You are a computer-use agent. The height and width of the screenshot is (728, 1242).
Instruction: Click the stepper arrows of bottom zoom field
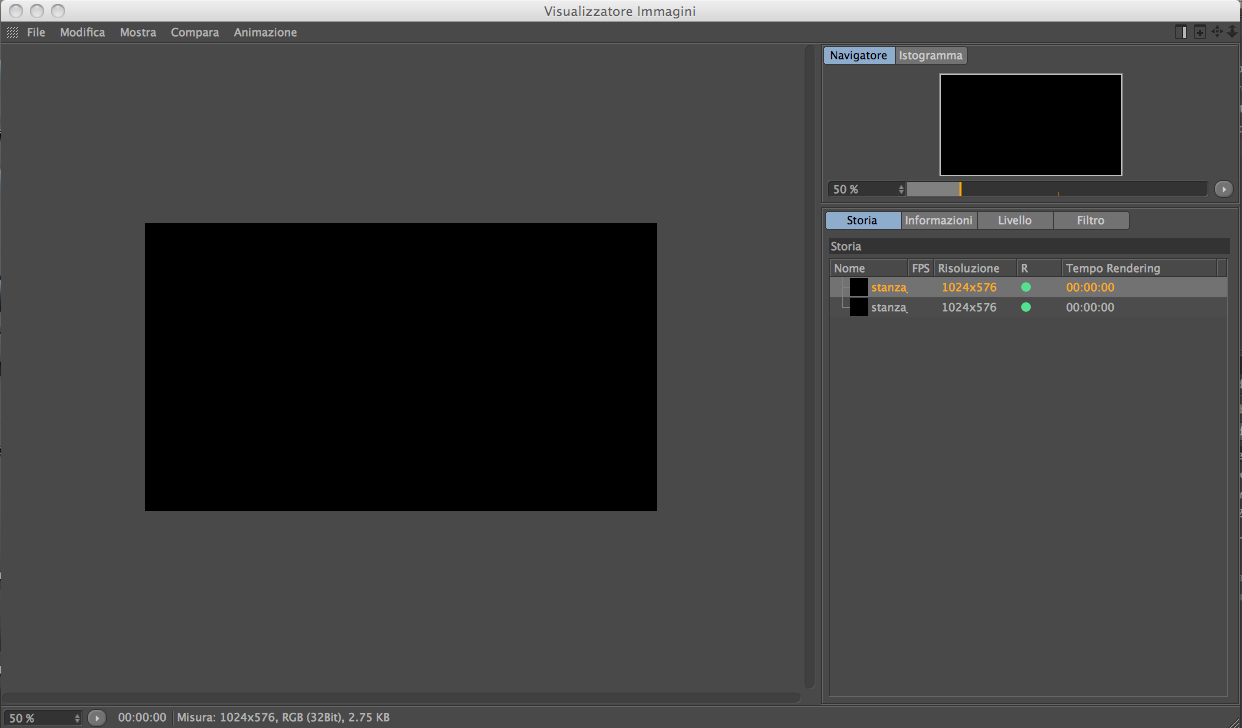[x=78, y=718]
